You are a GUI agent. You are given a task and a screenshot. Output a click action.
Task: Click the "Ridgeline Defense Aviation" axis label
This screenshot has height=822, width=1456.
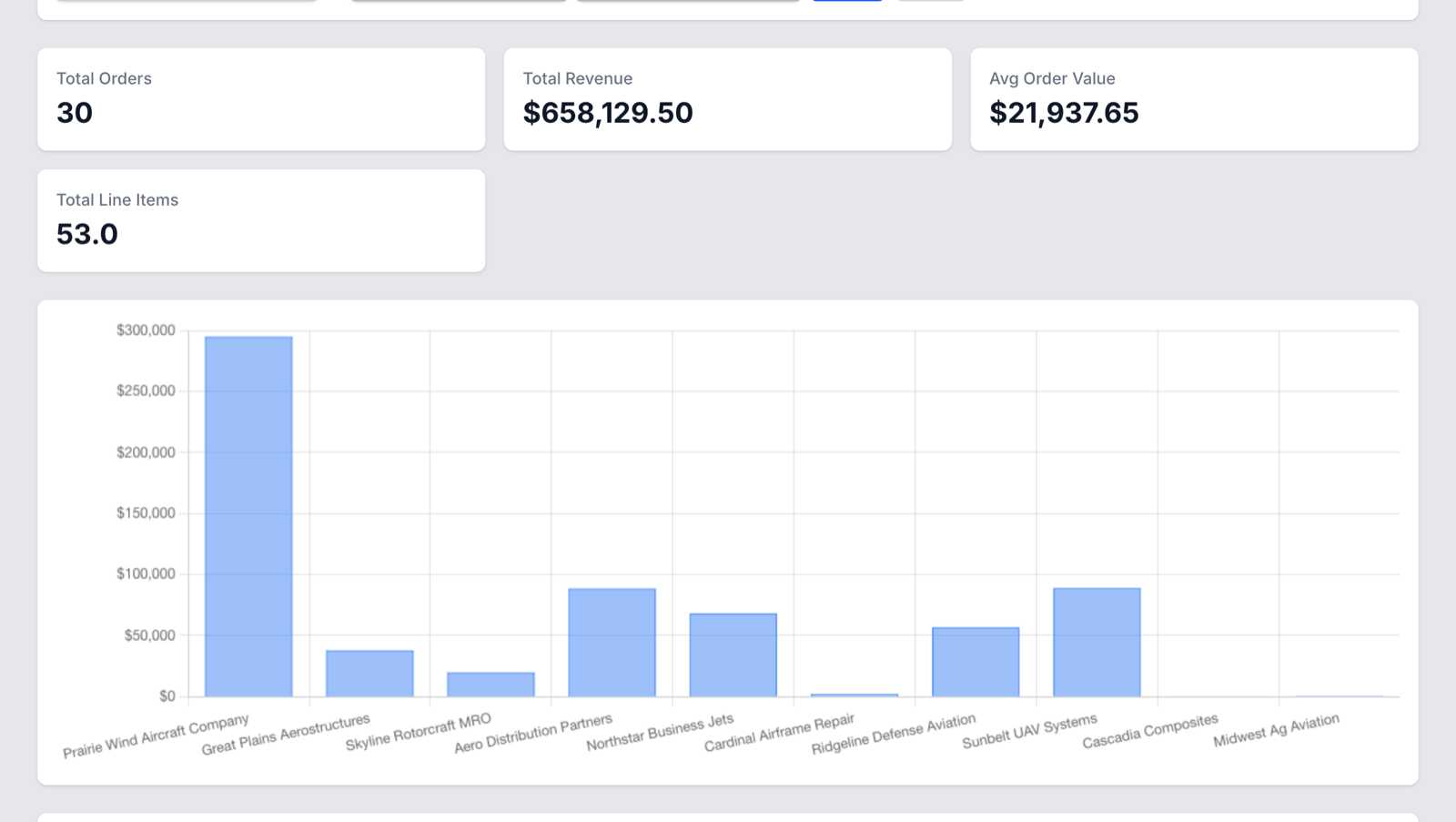tap(894, 735)
